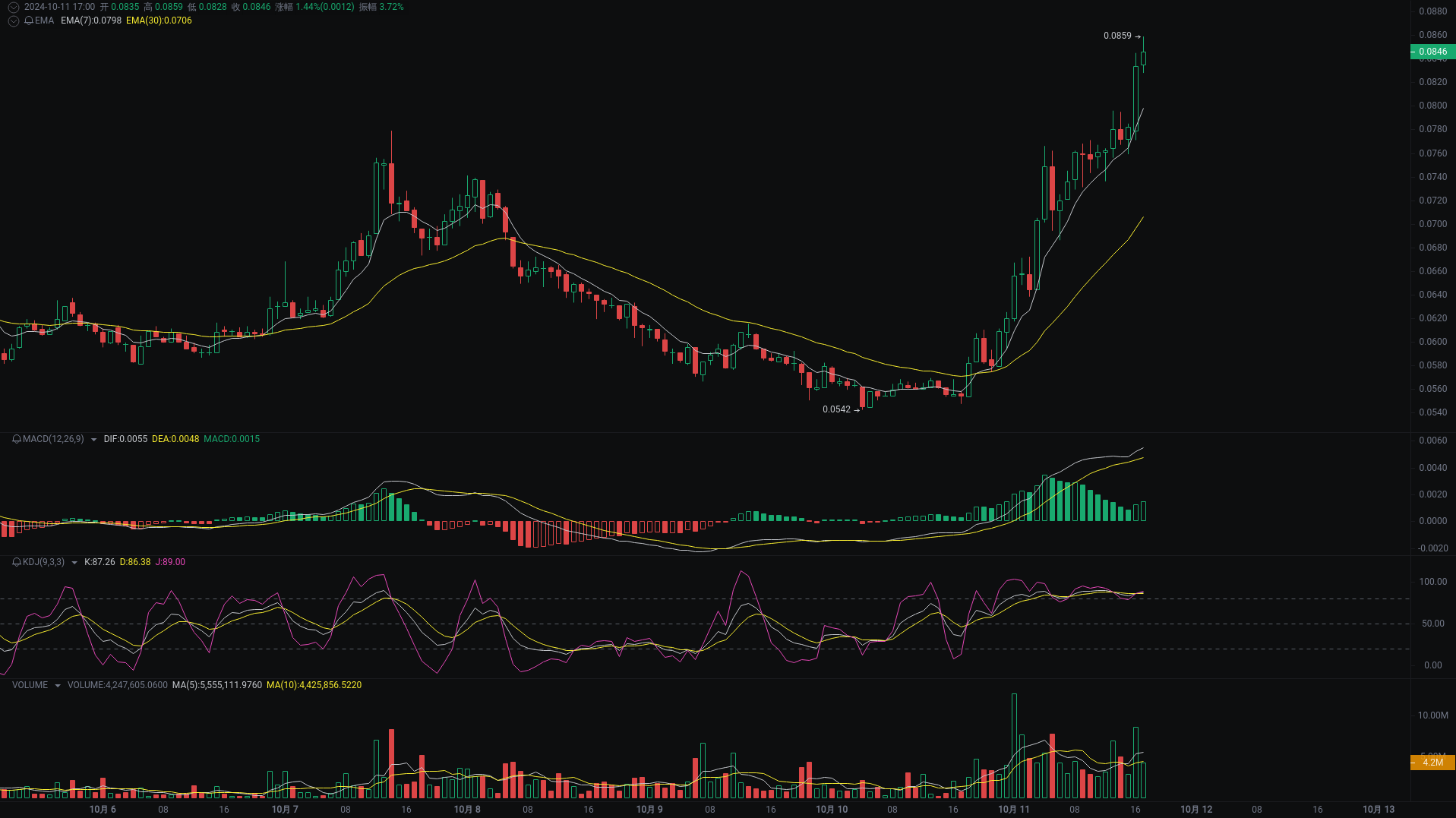Select the 10月8 date on the time axis

466,810
